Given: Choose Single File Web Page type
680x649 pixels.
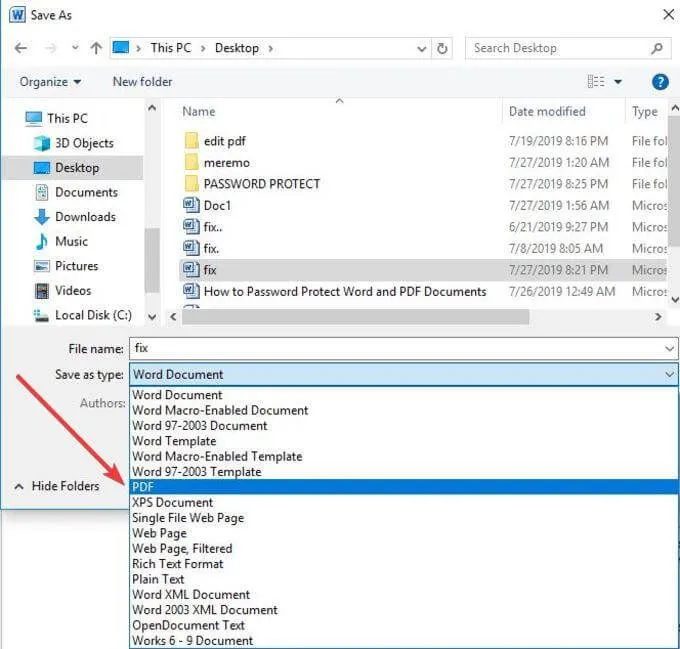Looking at the screenshot, I should click(x=403, y=518).
